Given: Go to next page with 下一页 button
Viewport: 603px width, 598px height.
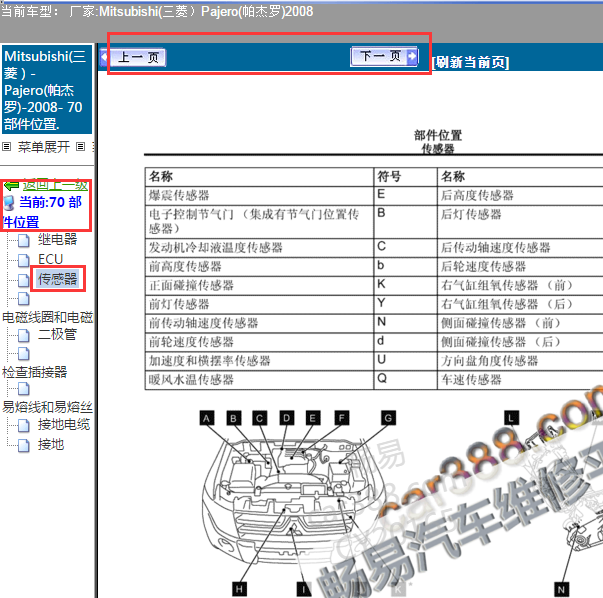Looking at the screenshot, I should pos(384,57).
